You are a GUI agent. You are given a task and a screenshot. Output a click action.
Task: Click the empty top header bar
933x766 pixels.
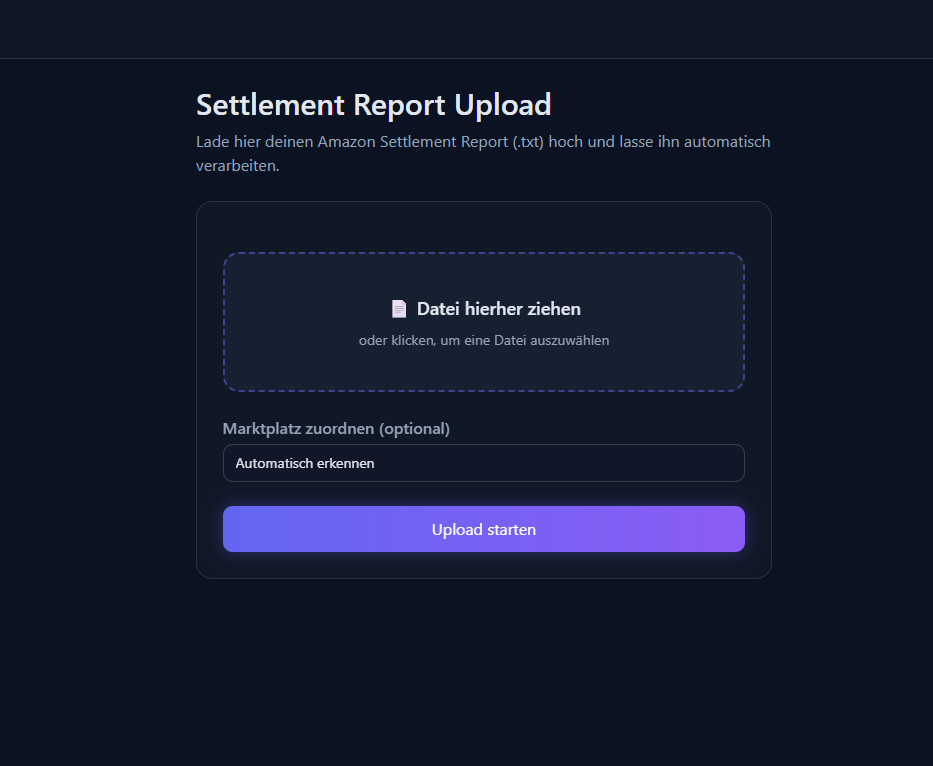pyautogui.click(x=466, y=29)
